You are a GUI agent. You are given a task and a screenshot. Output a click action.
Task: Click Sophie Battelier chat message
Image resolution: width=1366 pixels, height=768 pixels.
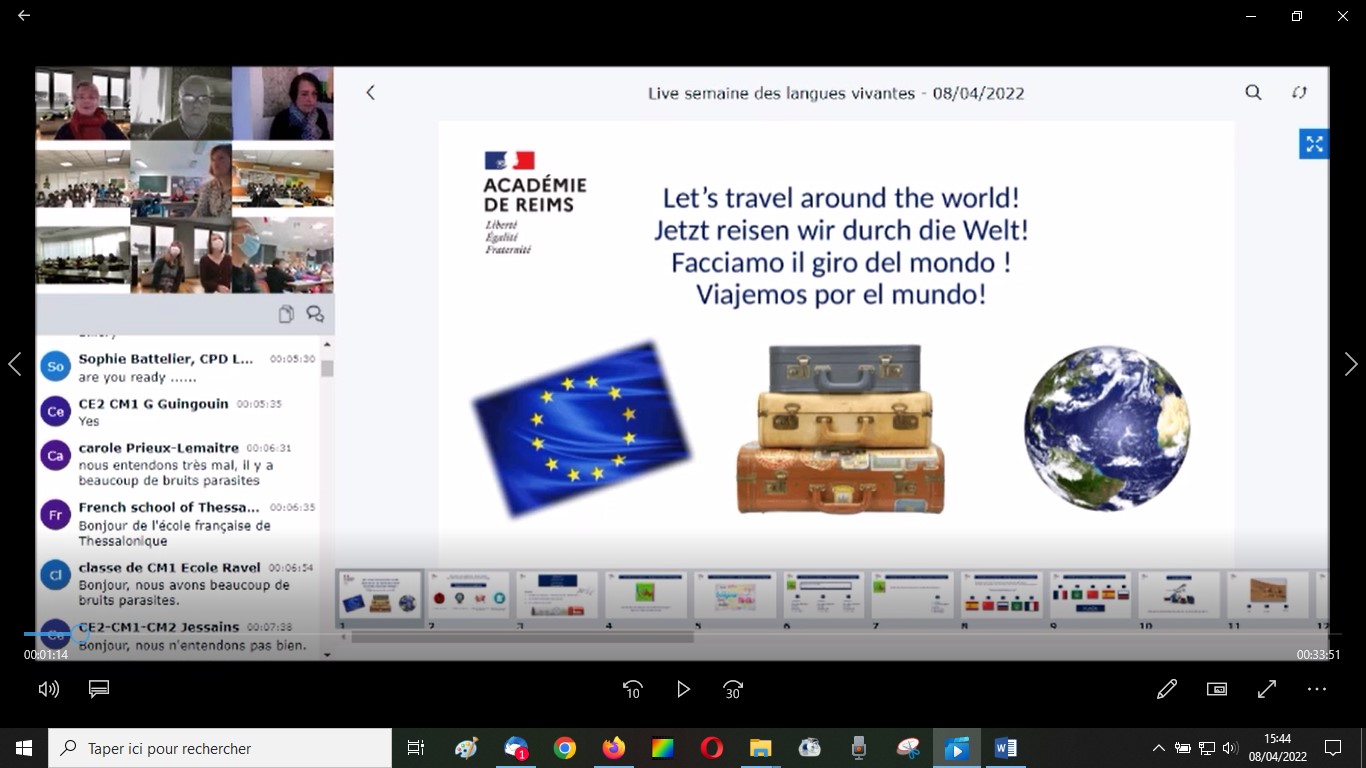pos(177,368)
